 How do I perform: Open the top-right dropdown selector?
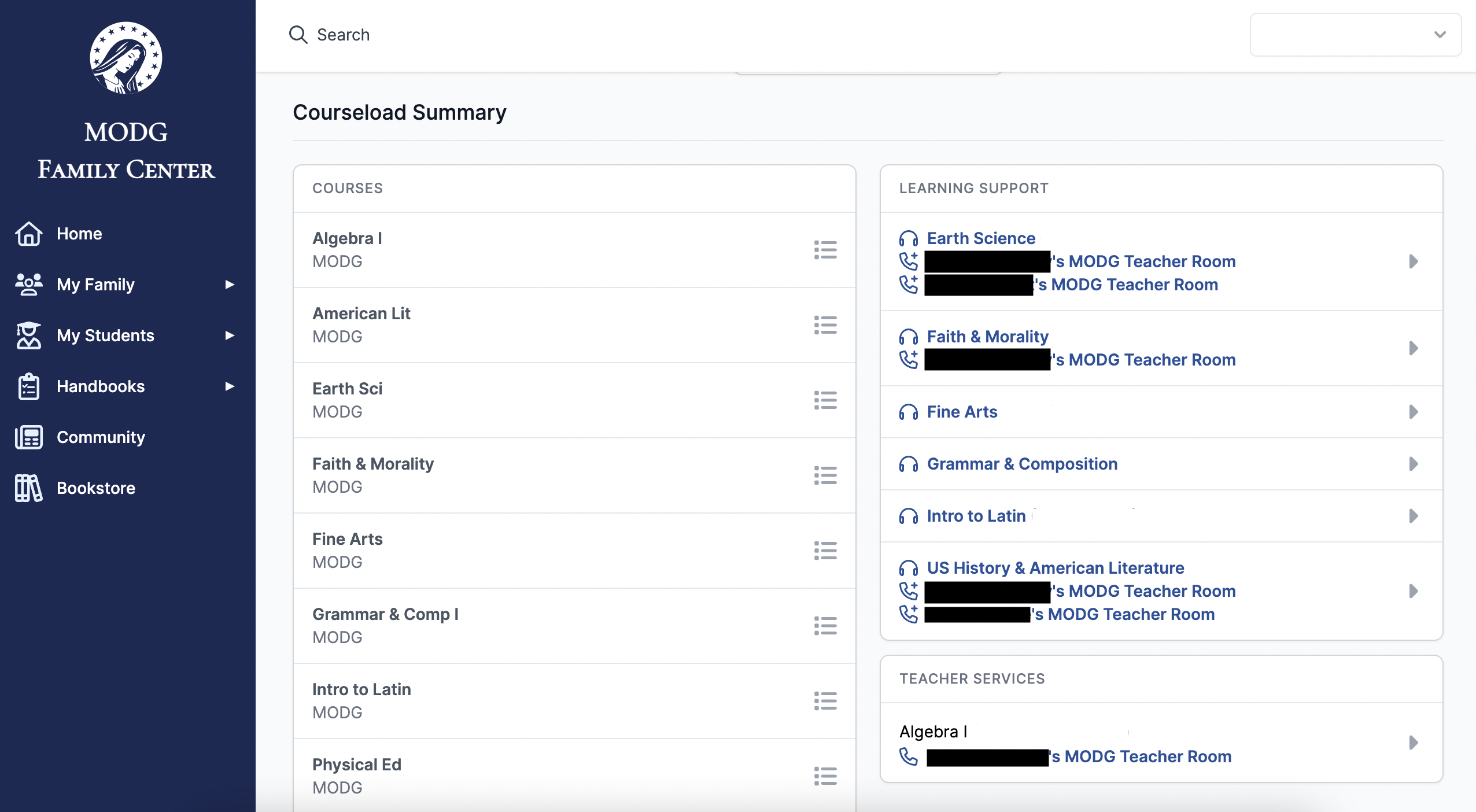click(1356, 35)
